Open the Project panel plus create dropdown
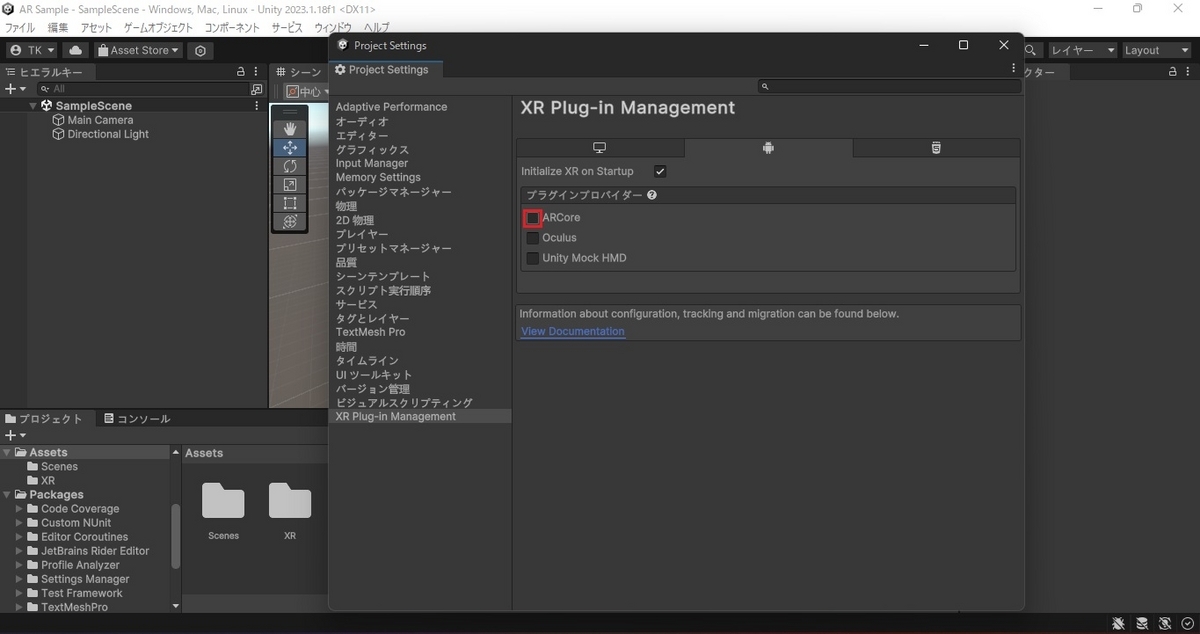1200x634 pixels. (x=15, y=435)
